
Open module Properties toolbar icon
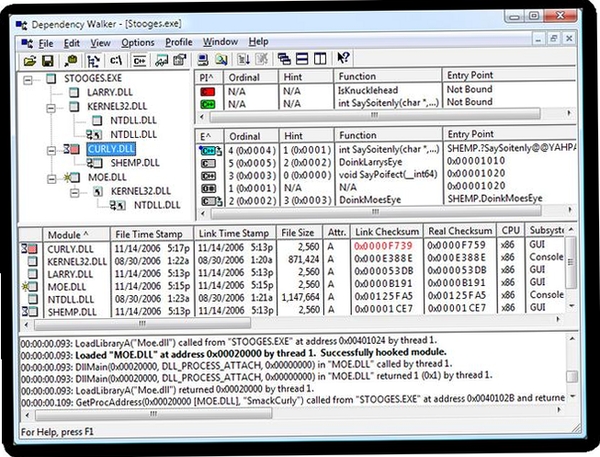tap(179, 60)
